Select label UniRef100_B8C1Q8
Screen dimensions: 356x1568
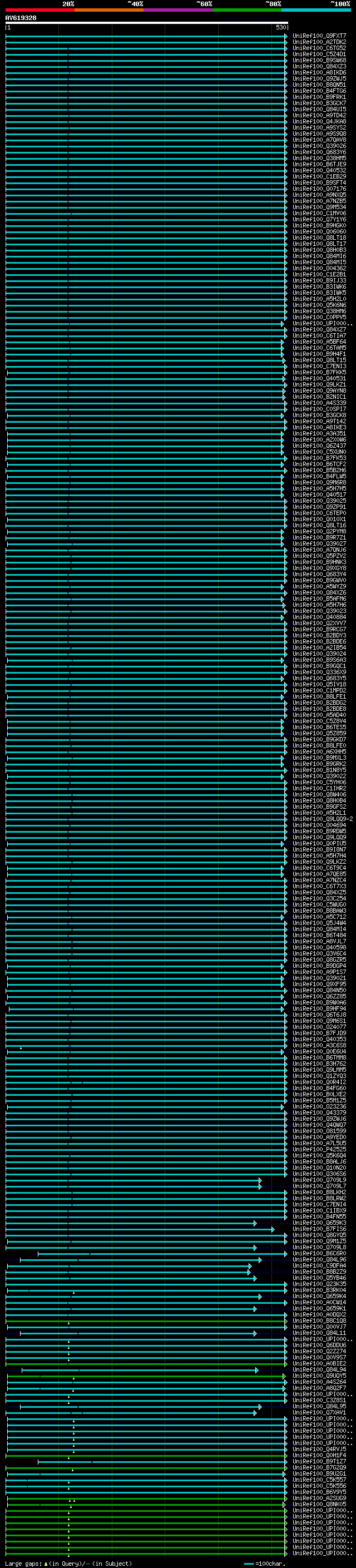pyautogui.click(x=319, y=1321)
